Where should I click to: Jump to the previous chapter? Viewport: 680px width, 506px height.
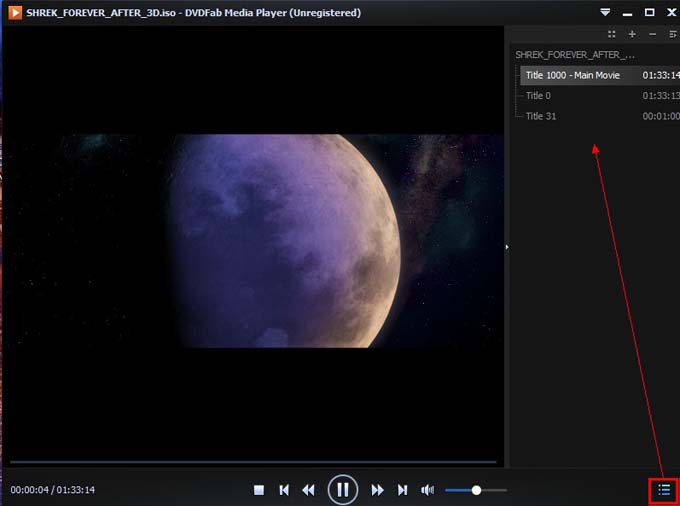[284, 490]
